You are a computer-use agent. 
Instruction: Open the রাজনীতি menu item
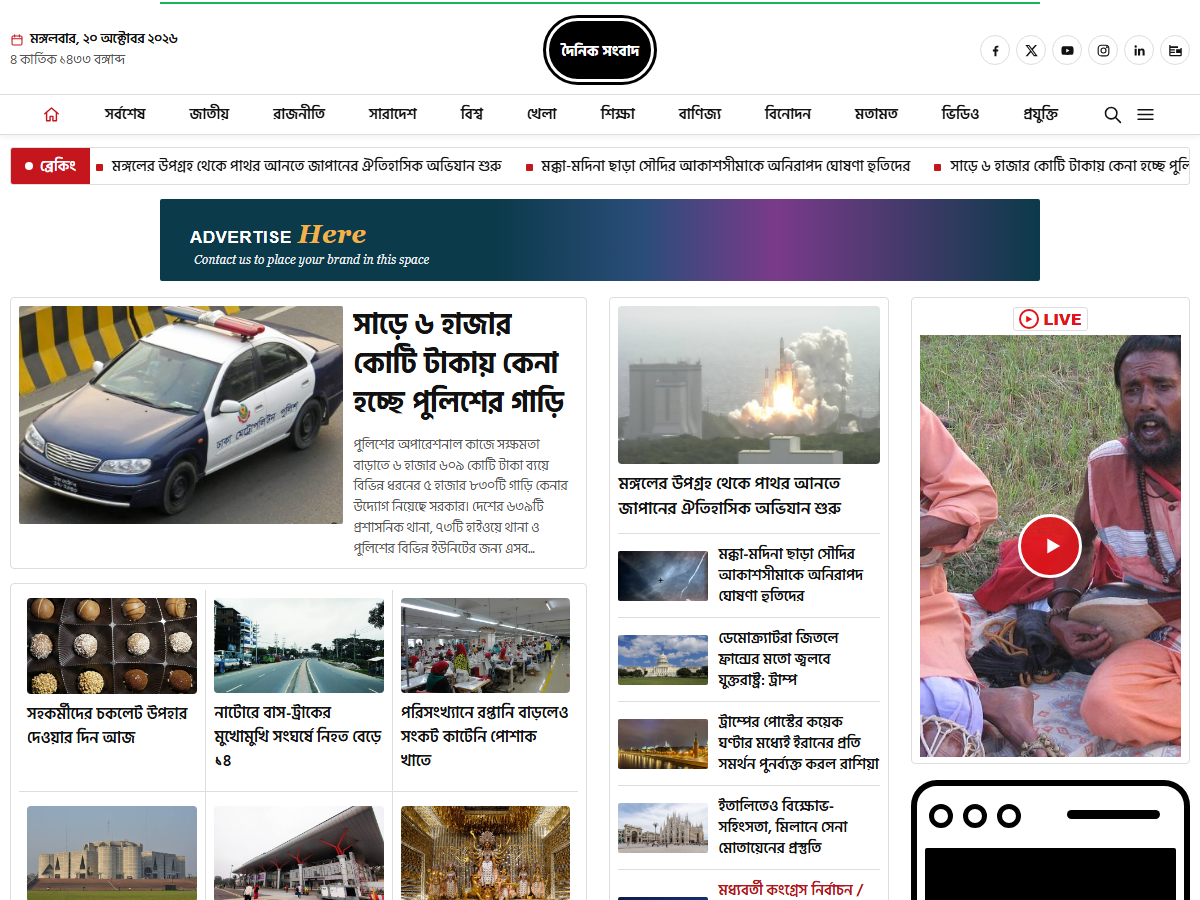click(x=299, y=114)
